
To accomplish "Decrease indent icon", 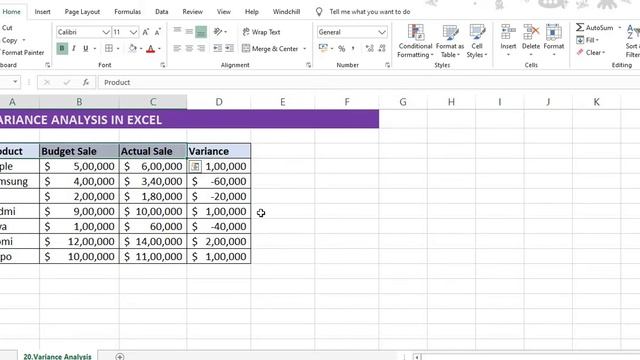I will (x=218, y=49).
